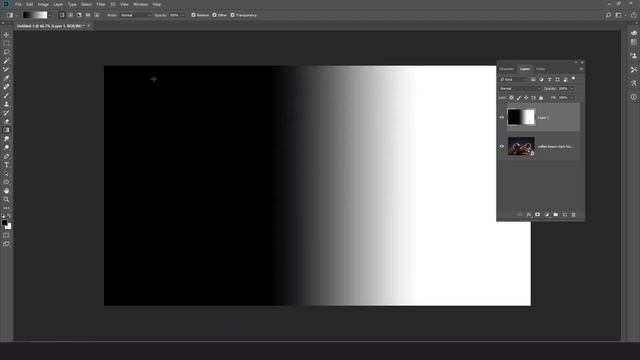Viewport: 640px width, 360px height.
Task: Open layer blend mode Normal dropdown
Action: pos(520,89)
